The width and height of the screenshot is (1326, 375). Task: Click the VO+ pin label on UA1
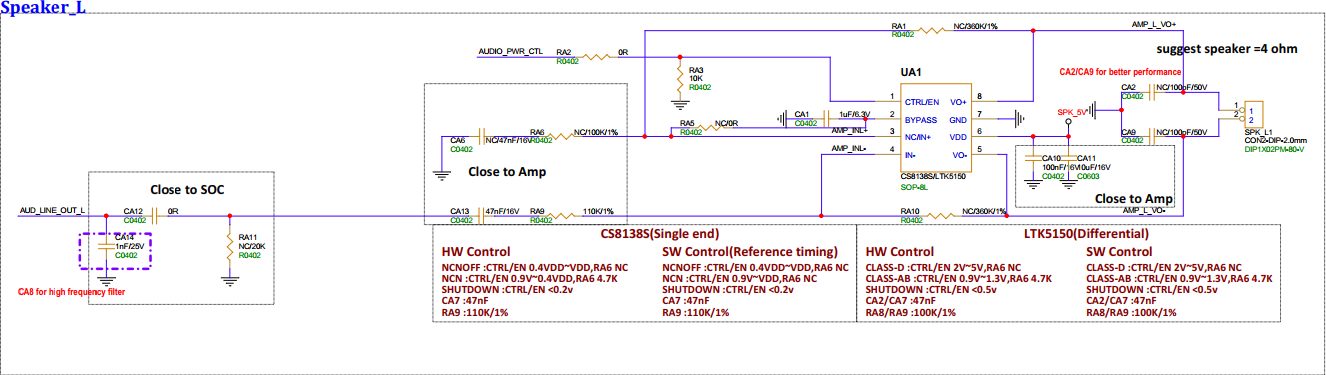click(957, 102)
